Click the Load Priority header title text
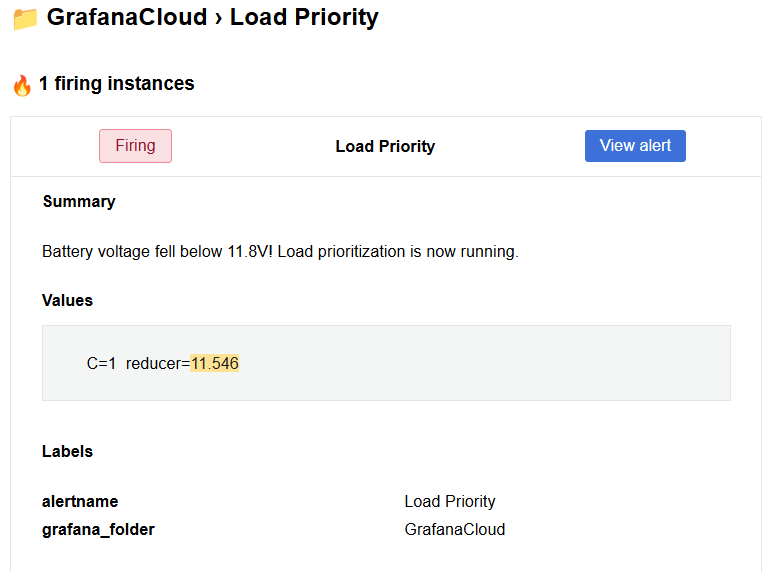This screenshot has height=572, width=768. click(x=304, y=17)
